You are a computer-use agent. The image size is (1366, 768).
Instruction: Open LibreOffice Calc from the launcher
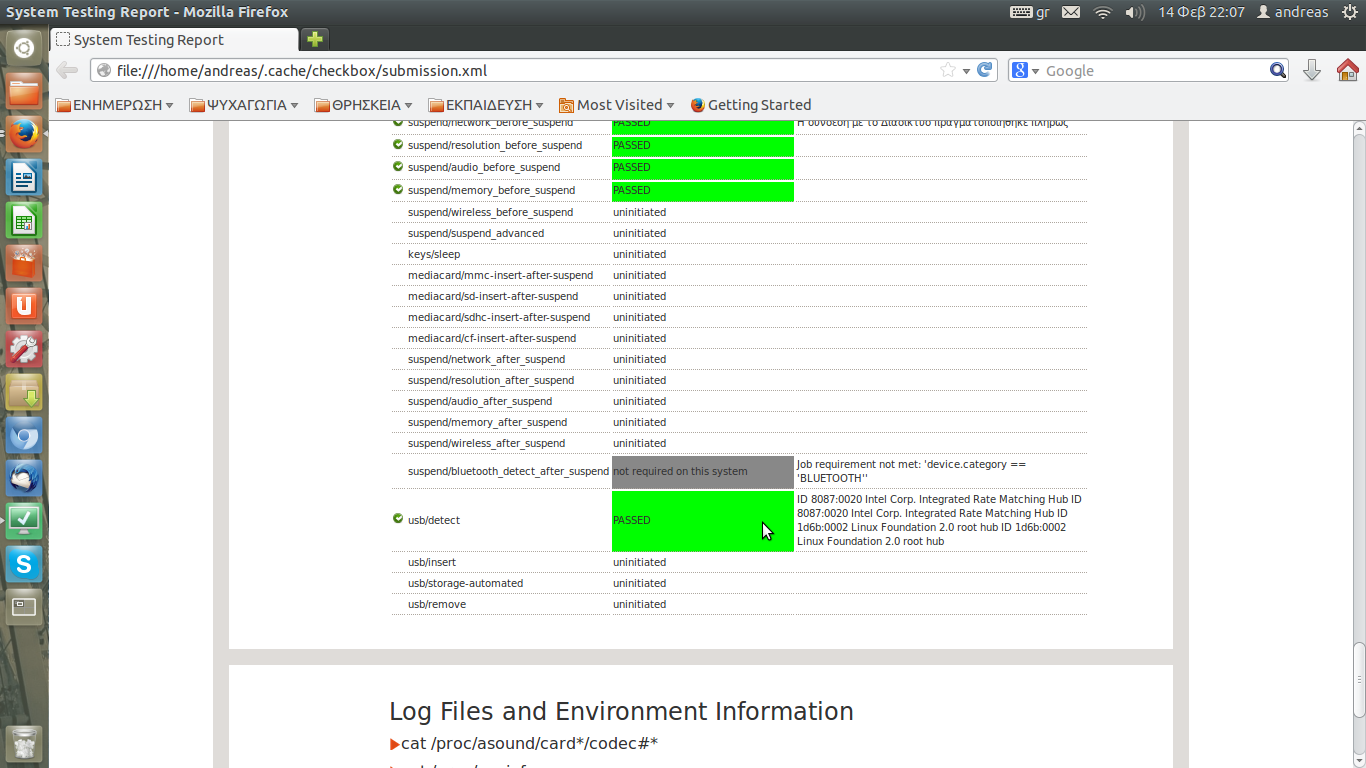[24, 221]
